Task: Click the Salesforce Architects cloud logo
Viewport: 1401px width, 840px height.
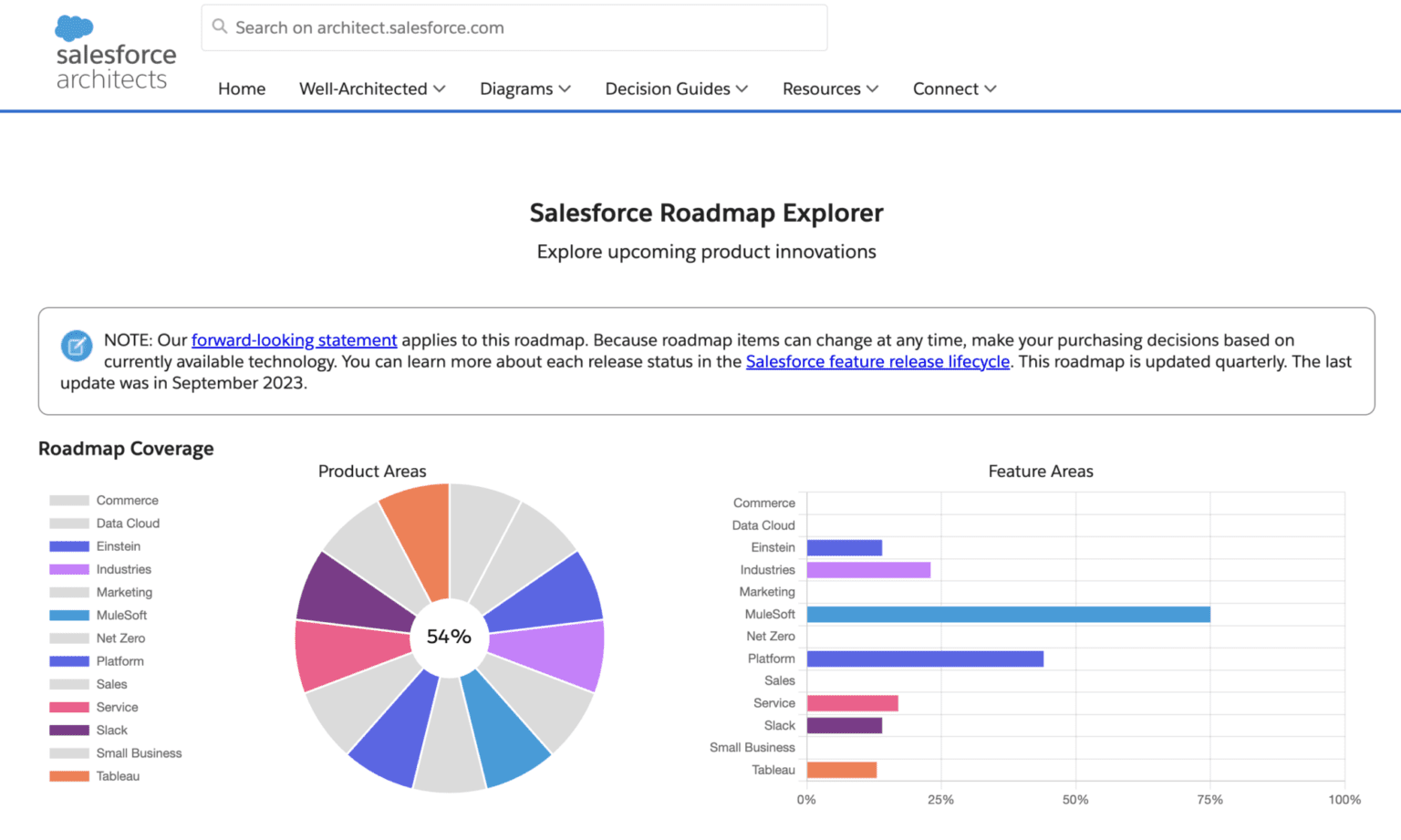Action: 72,27
